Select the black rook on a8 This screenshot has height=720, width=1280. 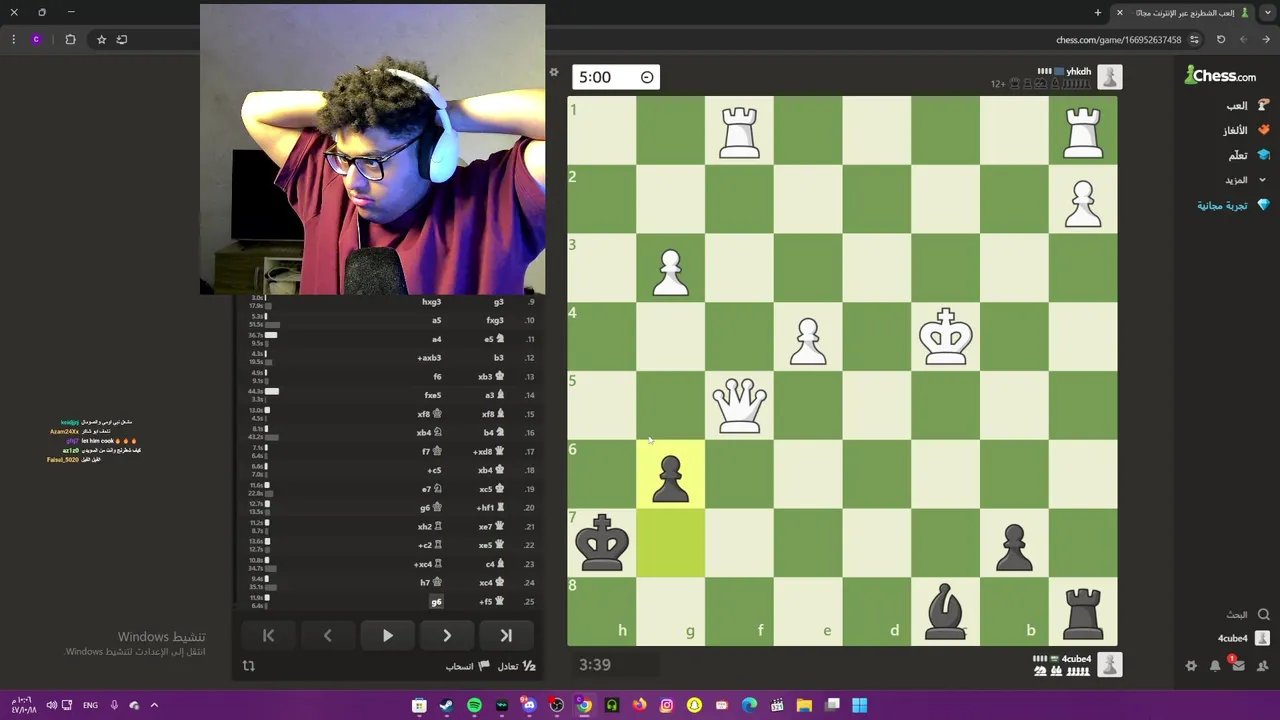[1083, 611]
